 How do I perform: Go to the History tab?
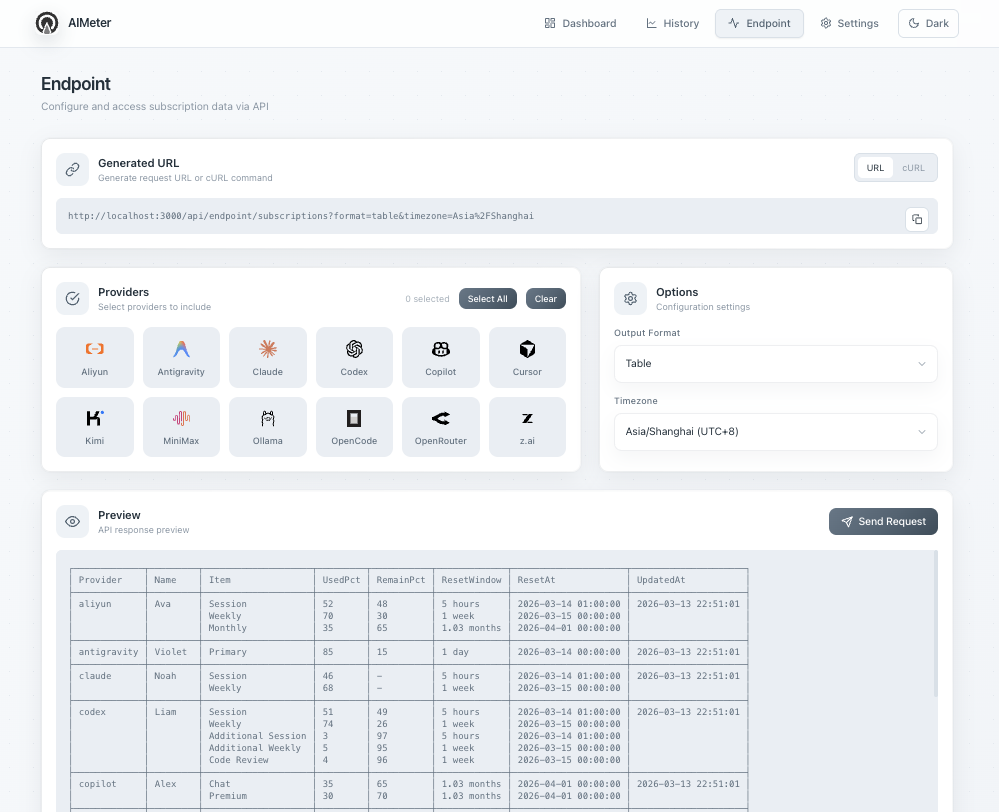click(672, 23)
